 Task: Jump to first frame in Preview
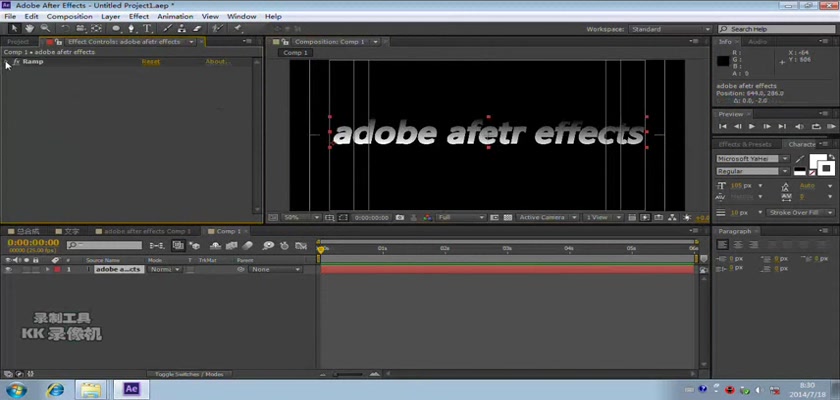pos(723,127)
